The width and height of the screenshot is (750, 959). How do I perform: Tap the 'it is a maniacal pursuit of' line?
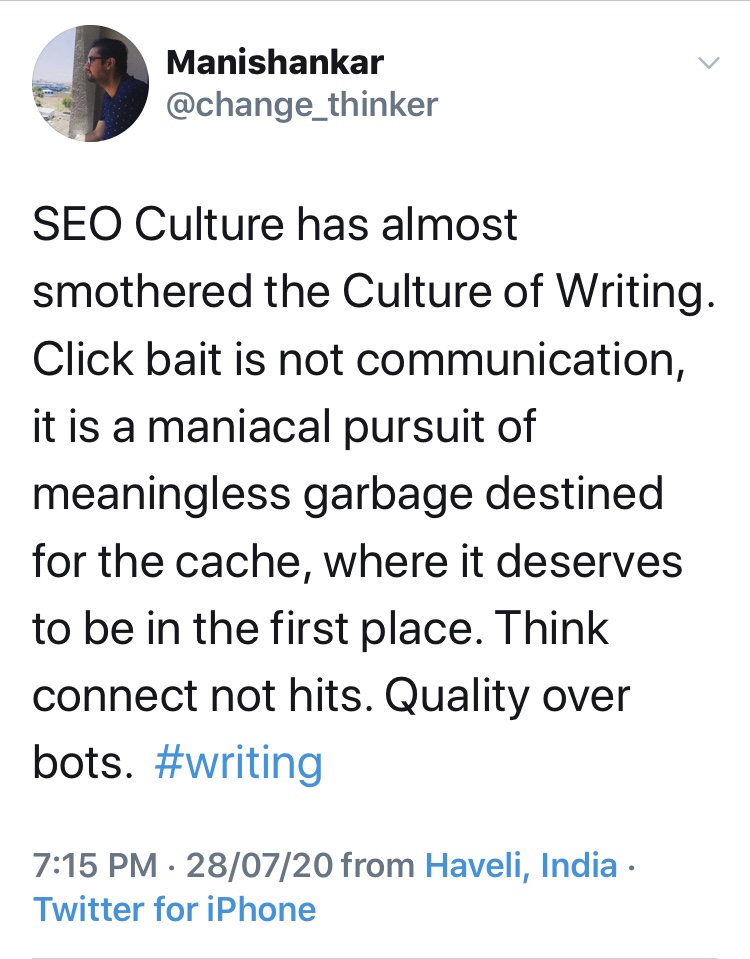[284, 427]
